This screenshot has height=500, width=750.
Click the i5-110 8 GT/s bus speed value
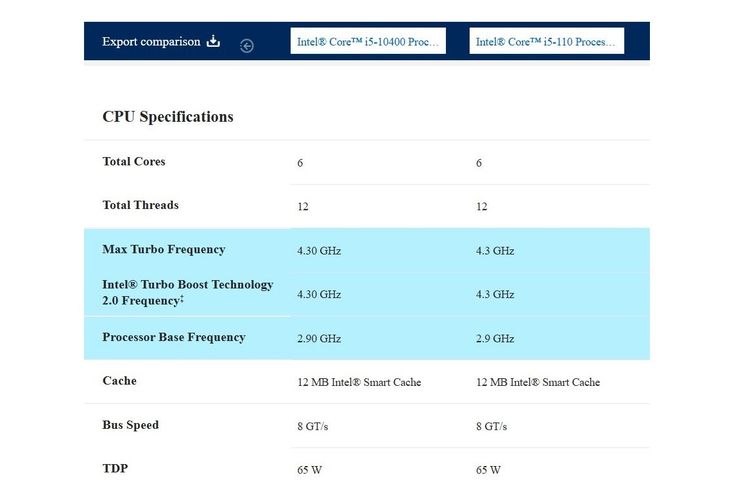[x=491, y=426]
